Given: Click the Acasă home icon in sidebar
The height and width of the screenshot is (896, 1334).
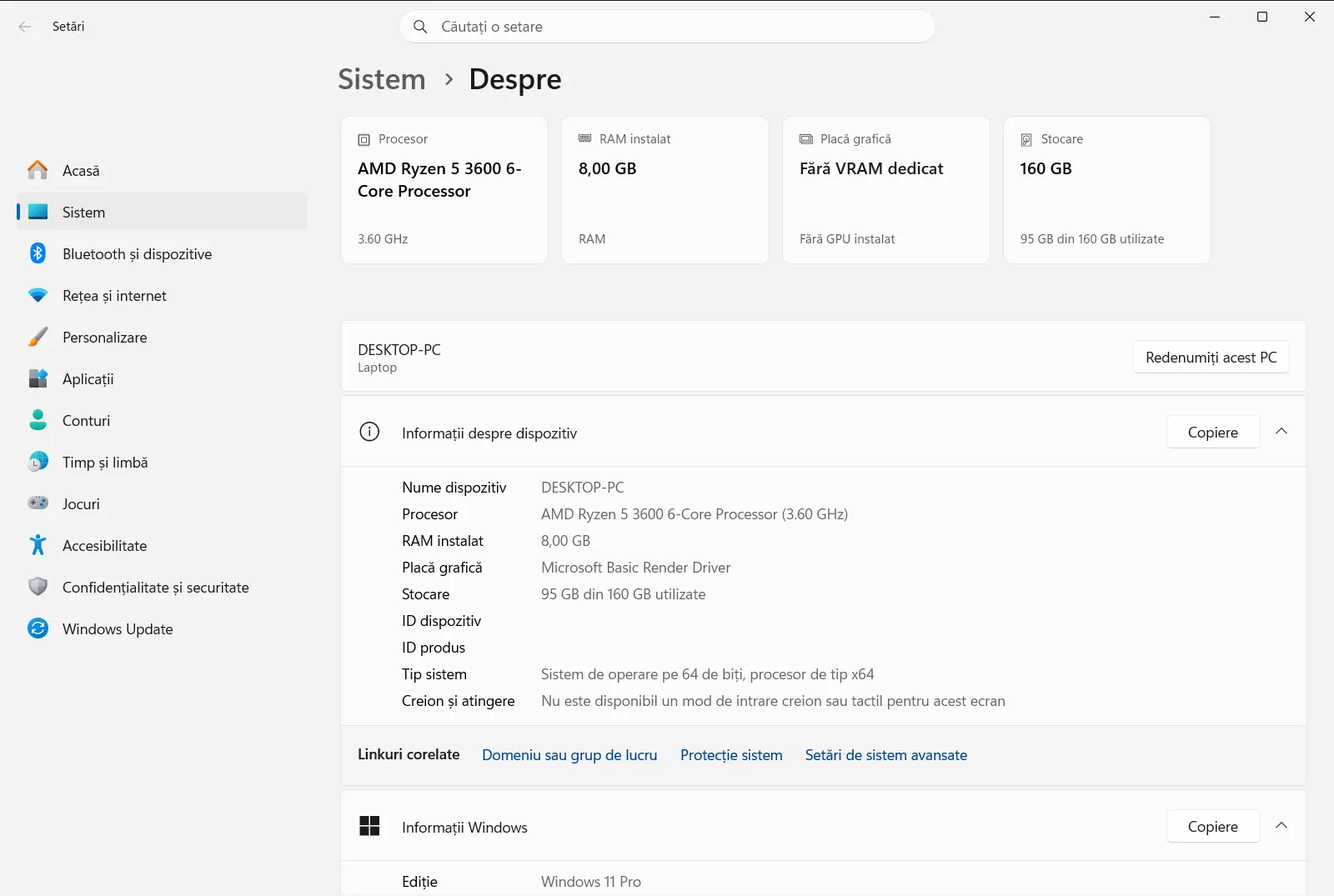Looking at the screenshot, I should pyautogui.click(x=38, y=170).
